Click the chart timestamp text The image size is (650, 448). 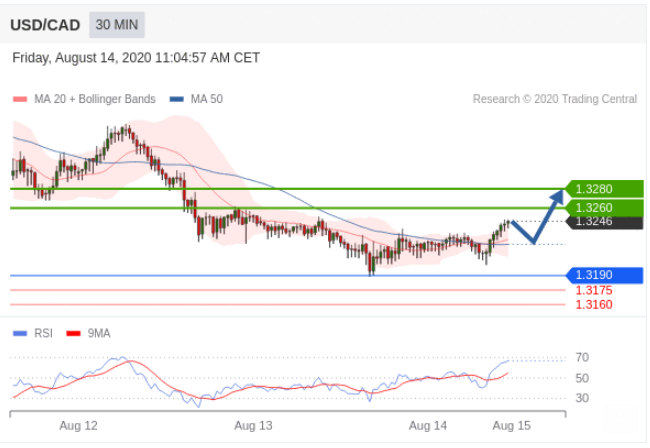[x=136, y=58]
